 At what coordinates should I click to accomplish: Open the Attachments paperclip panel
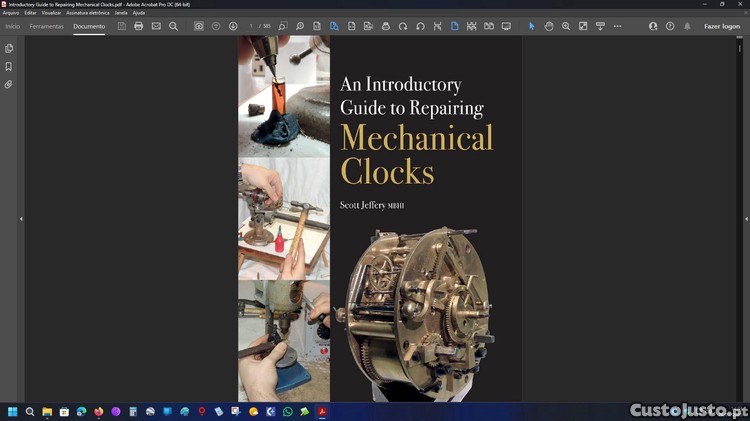9,85
